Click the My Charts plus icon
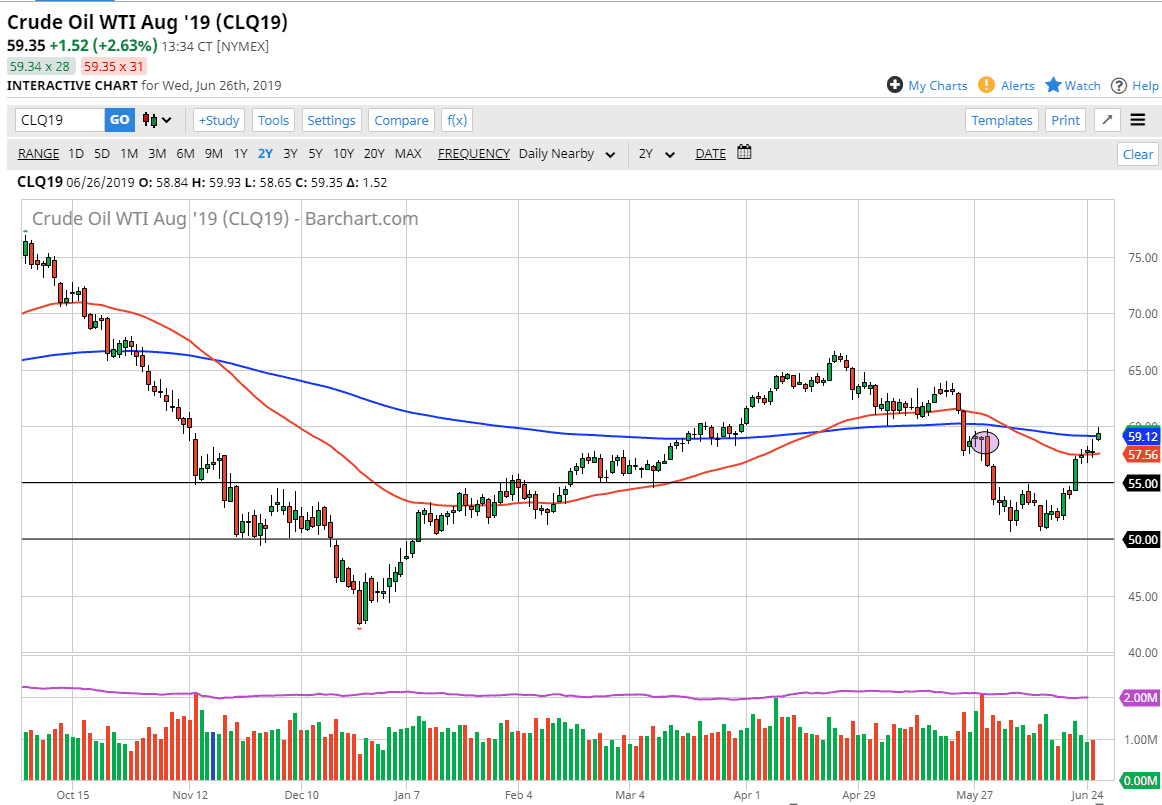 pos(894,85)
